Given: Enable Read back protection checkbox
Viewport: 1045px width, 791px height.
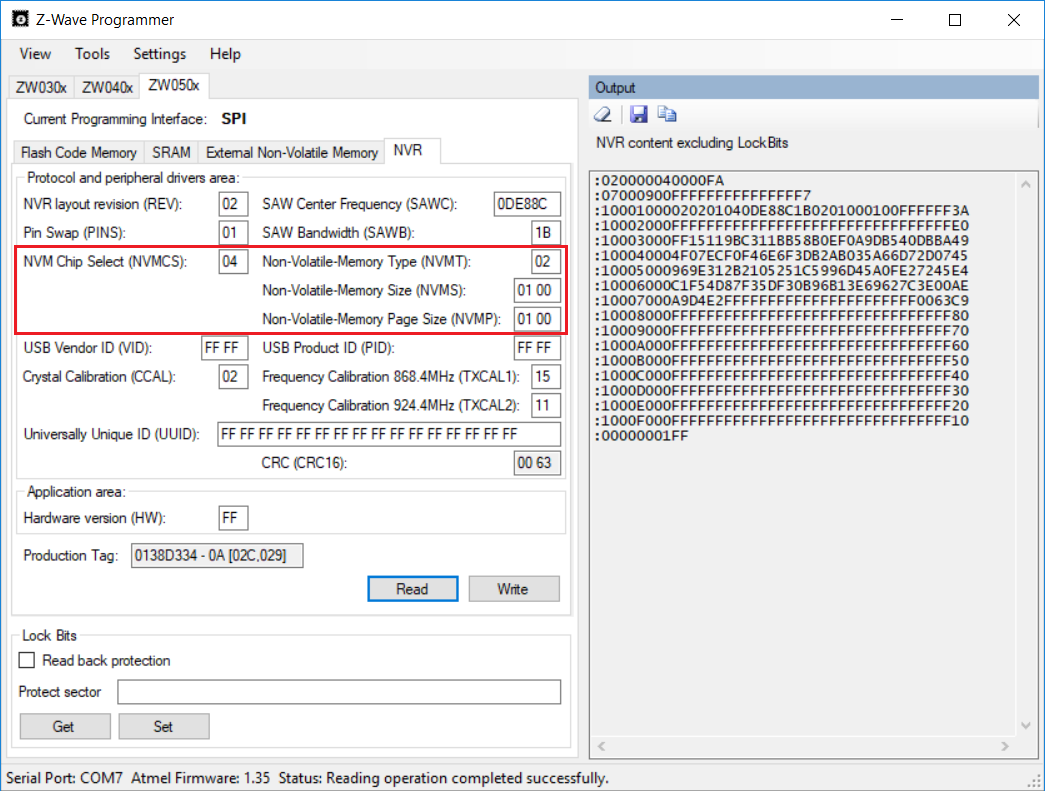Looking at the screenshot, I should [27, 661].
